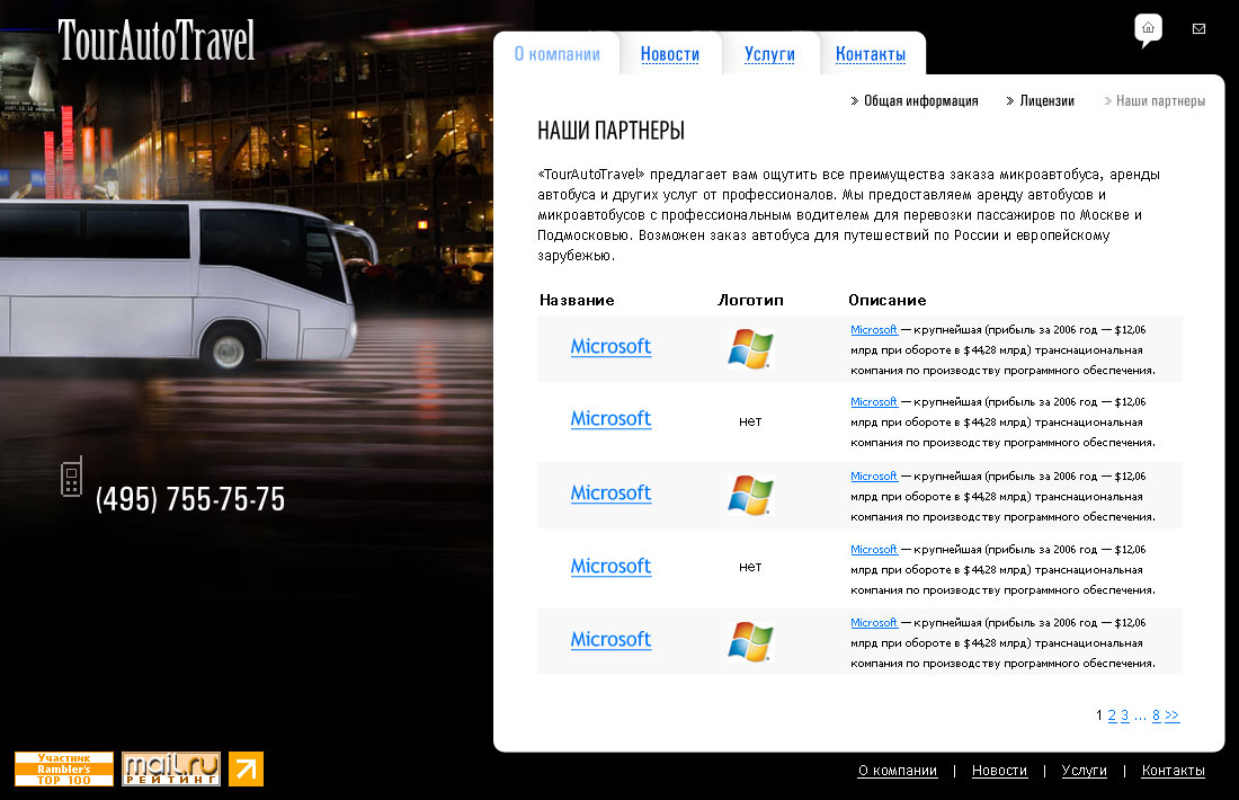Click small Microsoft link in second description
The height and width of the screenshot is (800, 1239).
click(874, 402)
